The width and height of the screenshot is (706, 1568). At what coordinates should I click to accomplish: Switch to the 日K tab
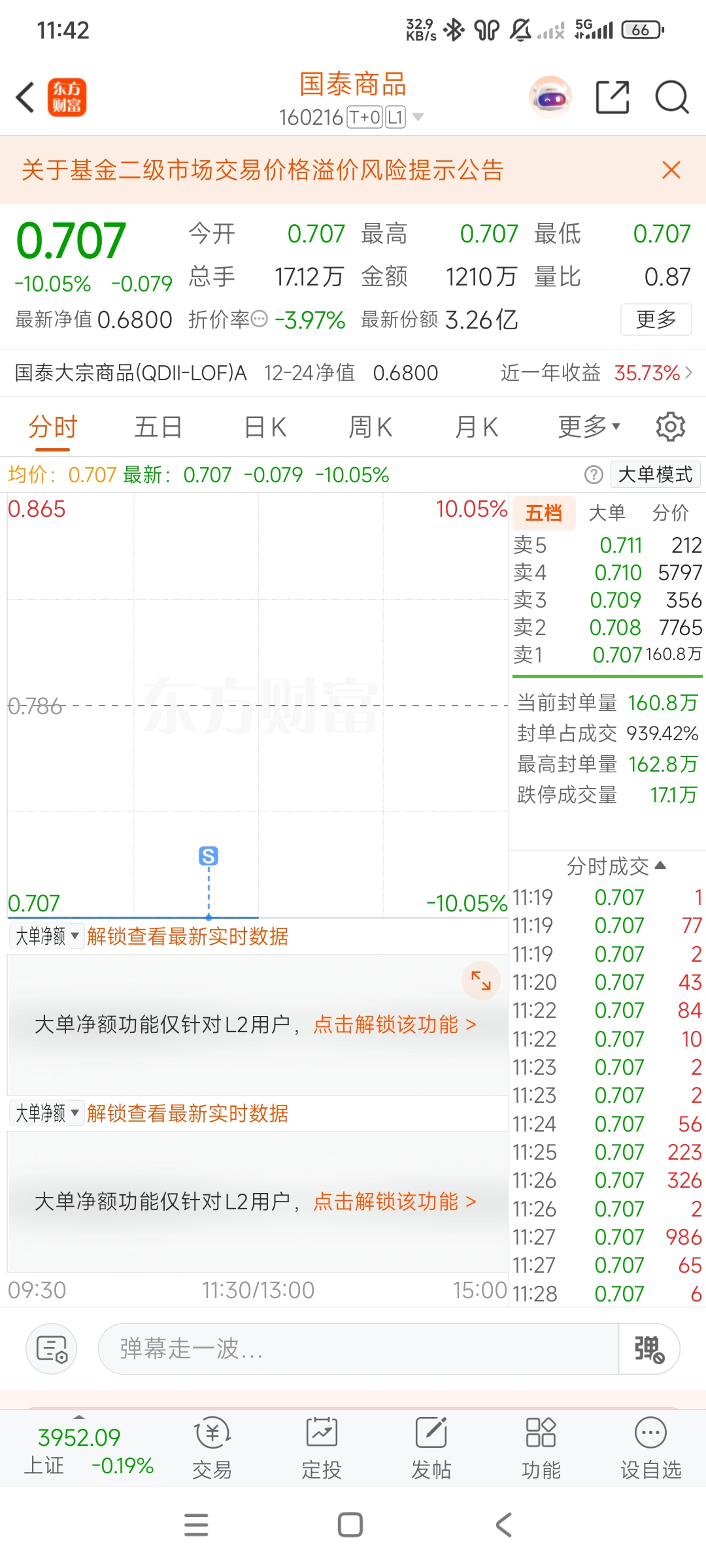point(265,427)
